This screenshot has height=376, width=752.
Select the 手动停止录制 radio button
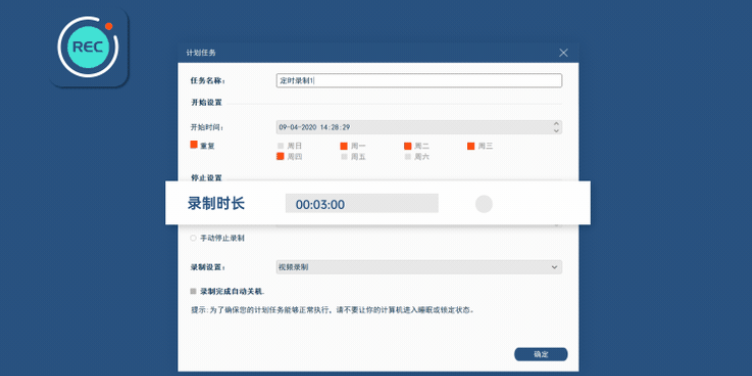[x=193, y=238]
